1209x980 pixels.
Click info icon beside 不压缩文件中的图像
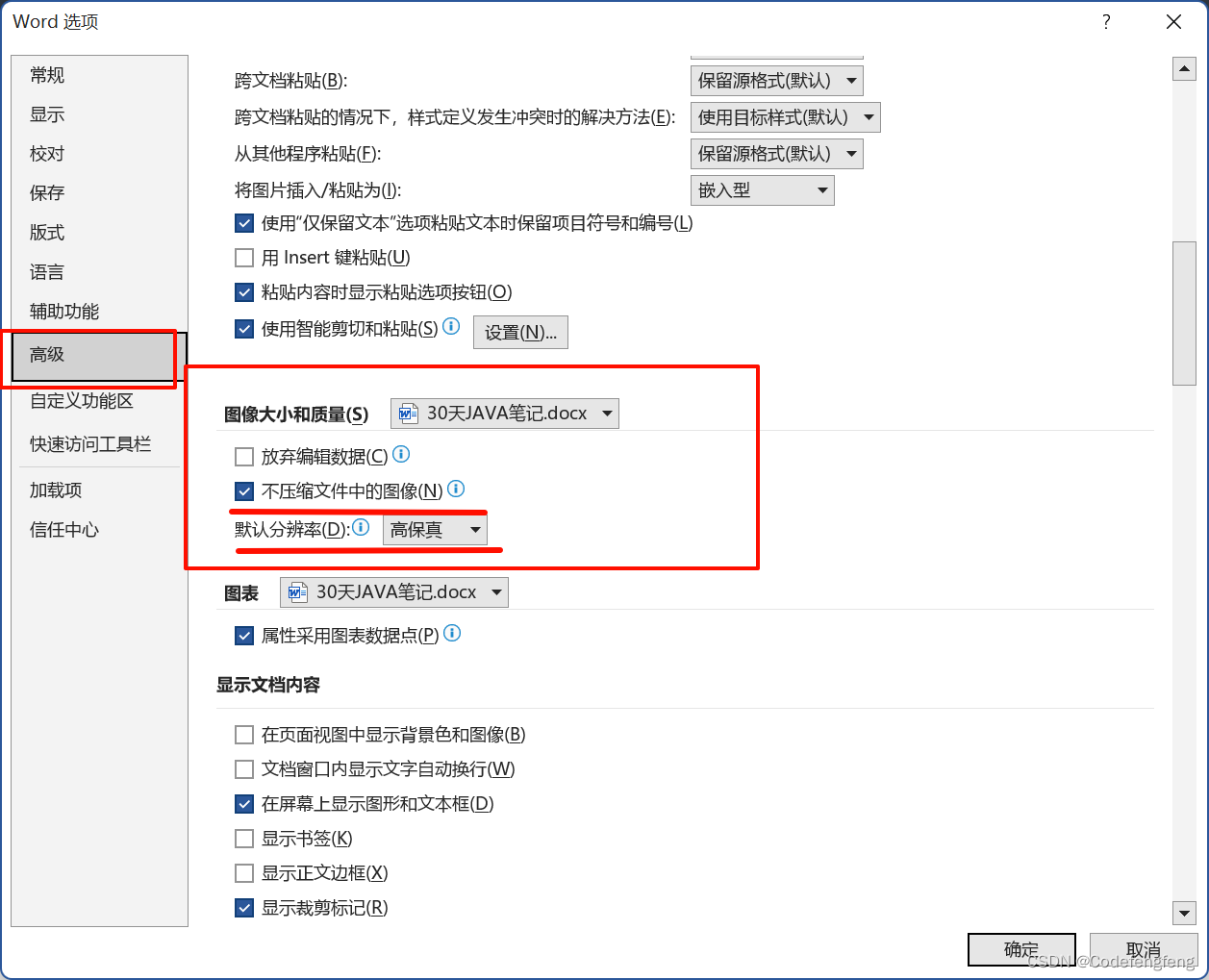pos(456,489)
